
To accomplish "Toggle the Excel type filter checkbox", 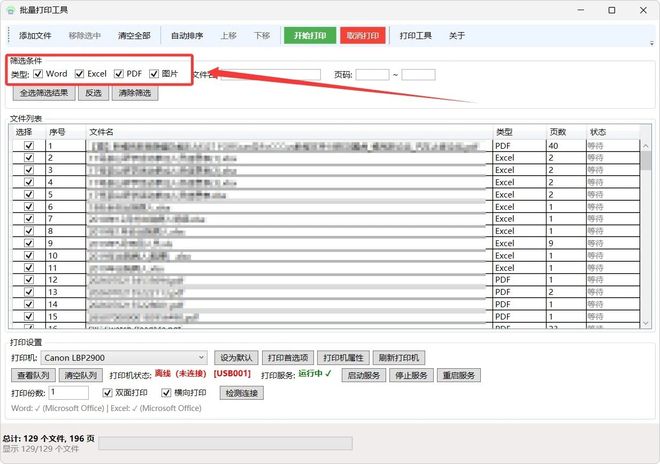I will click(80, 74).
